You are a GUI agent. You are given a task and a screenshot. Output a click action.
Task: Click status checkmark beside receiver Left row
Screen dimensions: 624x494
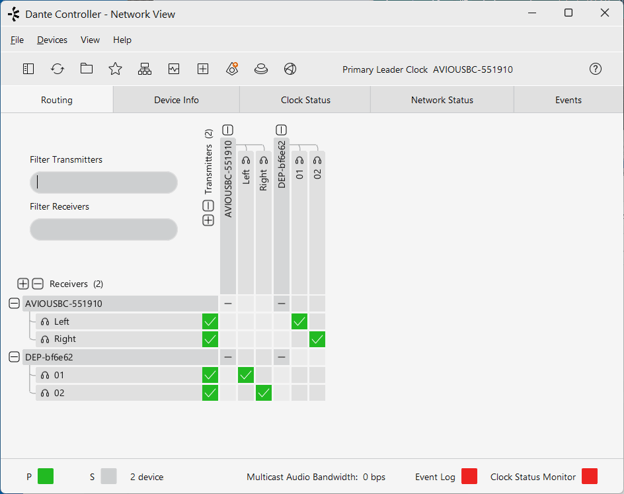click(210, 321)
